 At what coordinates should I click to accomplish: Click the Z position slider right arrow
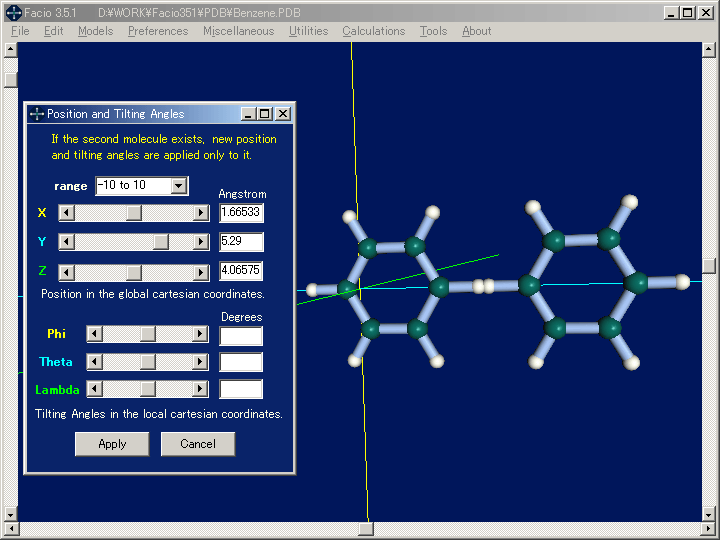click(x=201, y=272)
